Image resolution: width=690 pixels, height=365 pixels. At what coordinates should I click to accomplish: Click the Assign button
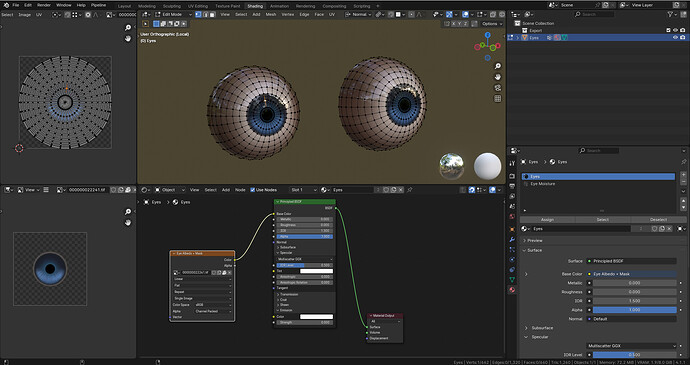pos(547,219)
